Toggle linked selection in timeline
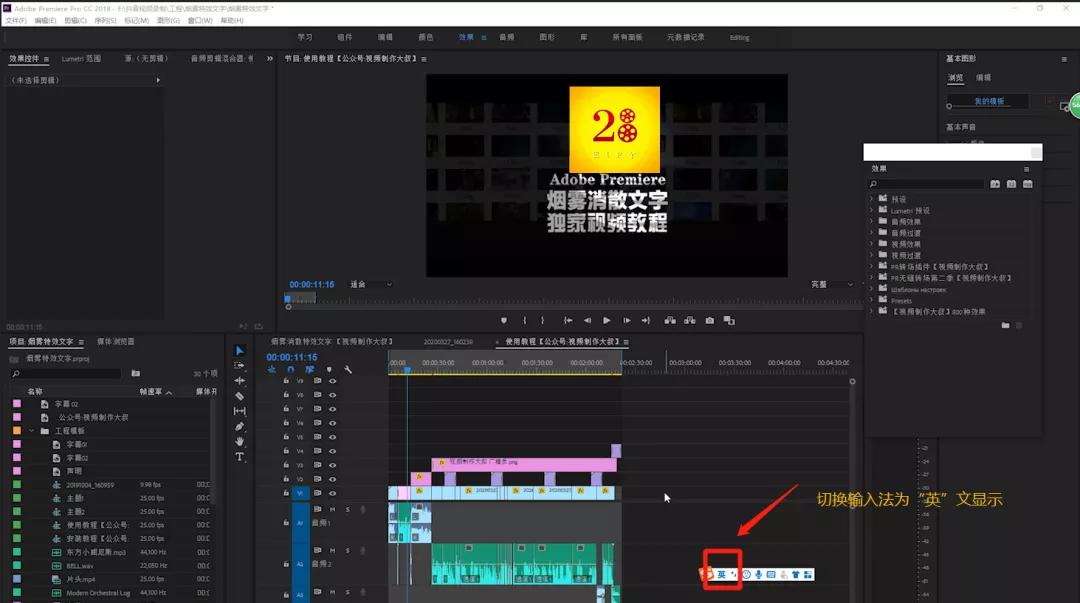Viewport: 1080px width, 603px height. pos(310,369)
